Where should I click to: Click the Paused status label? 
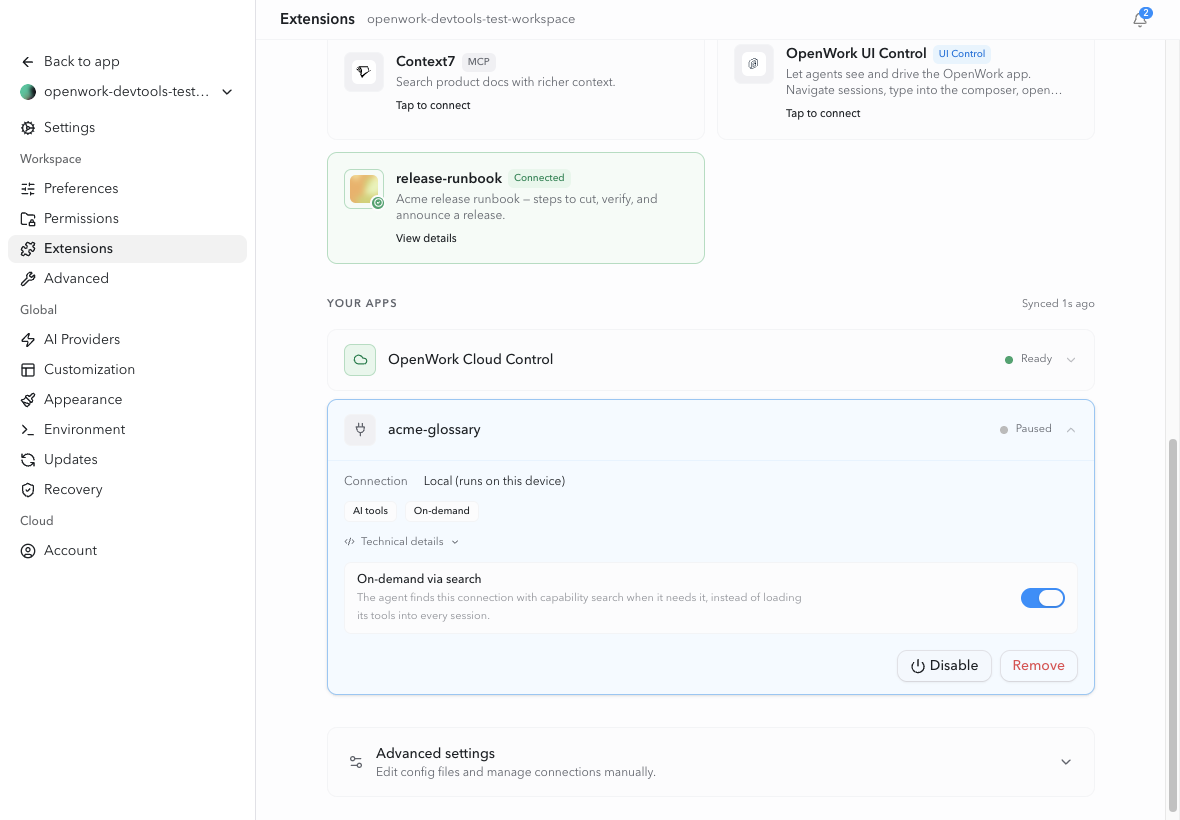(x=1033, y=429)
